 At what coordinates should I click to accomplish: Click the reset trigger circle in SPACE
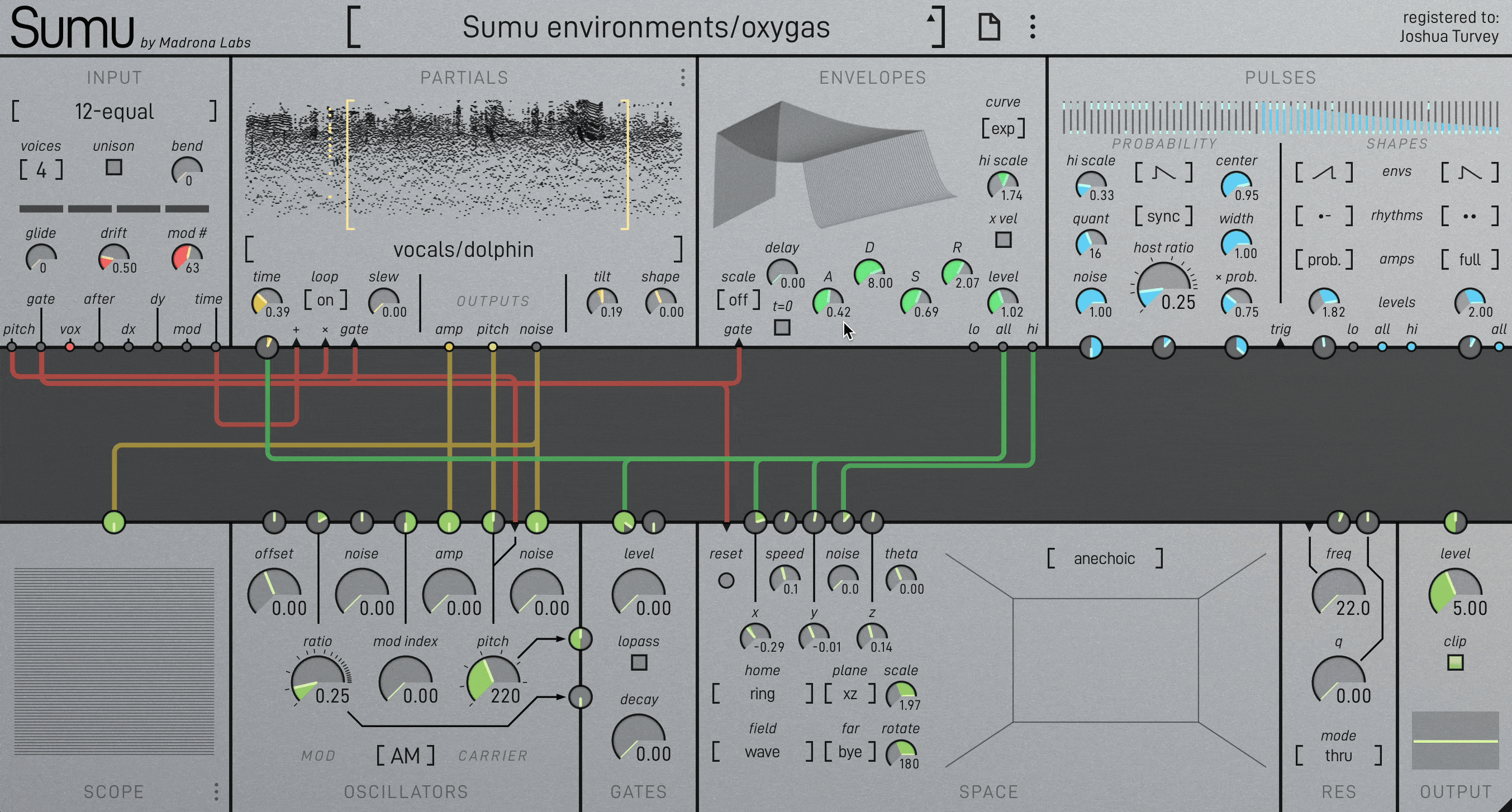pyautogui.click(x=726, y=580)
